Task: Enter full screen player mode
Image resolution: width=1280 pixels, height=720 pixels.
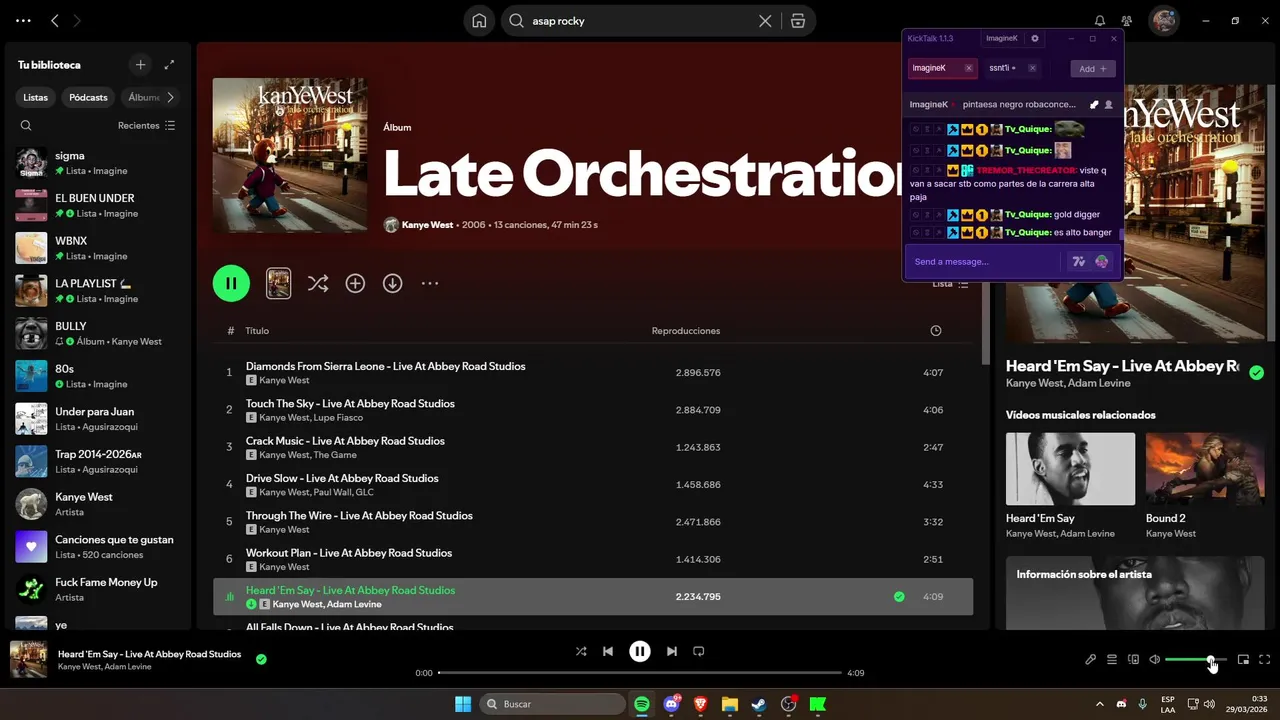Action: pos(1264,659)
